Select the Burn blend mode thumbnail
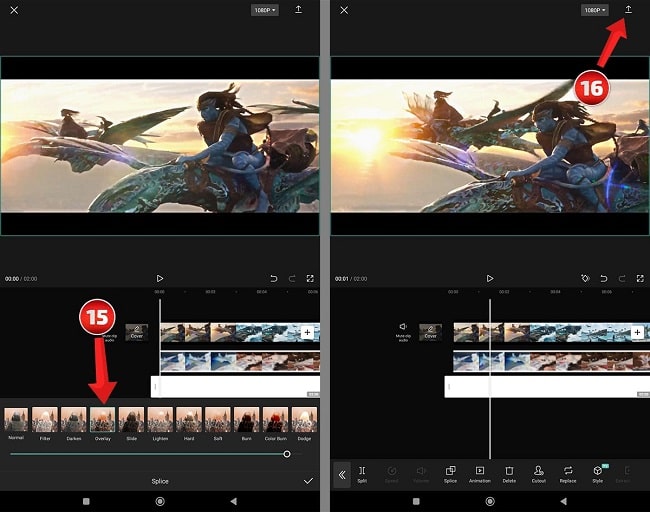 point(247,420)
